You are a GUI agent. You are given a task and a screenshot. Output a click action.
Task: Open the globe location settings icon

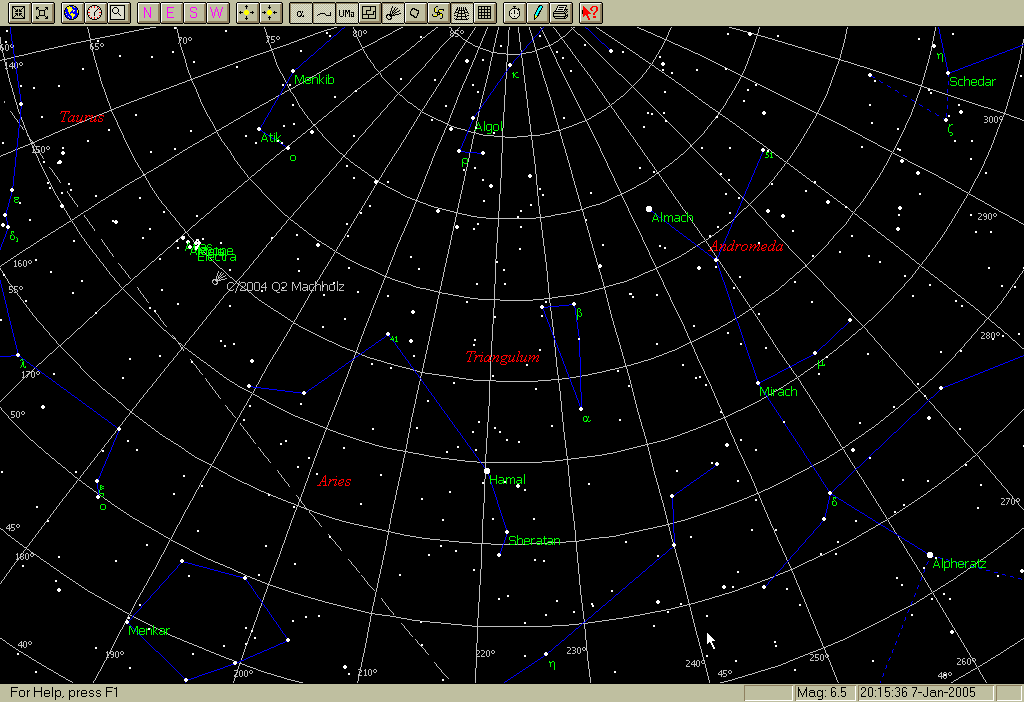coord(72,13)
